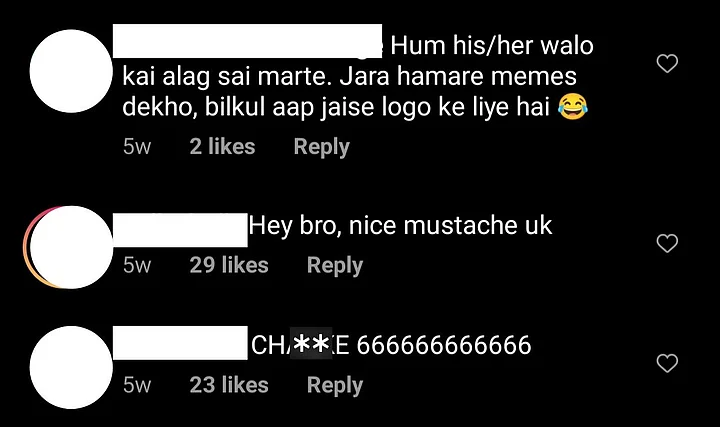Select the 'CH**E 666666666666' comment text

(x=391, y=345)
